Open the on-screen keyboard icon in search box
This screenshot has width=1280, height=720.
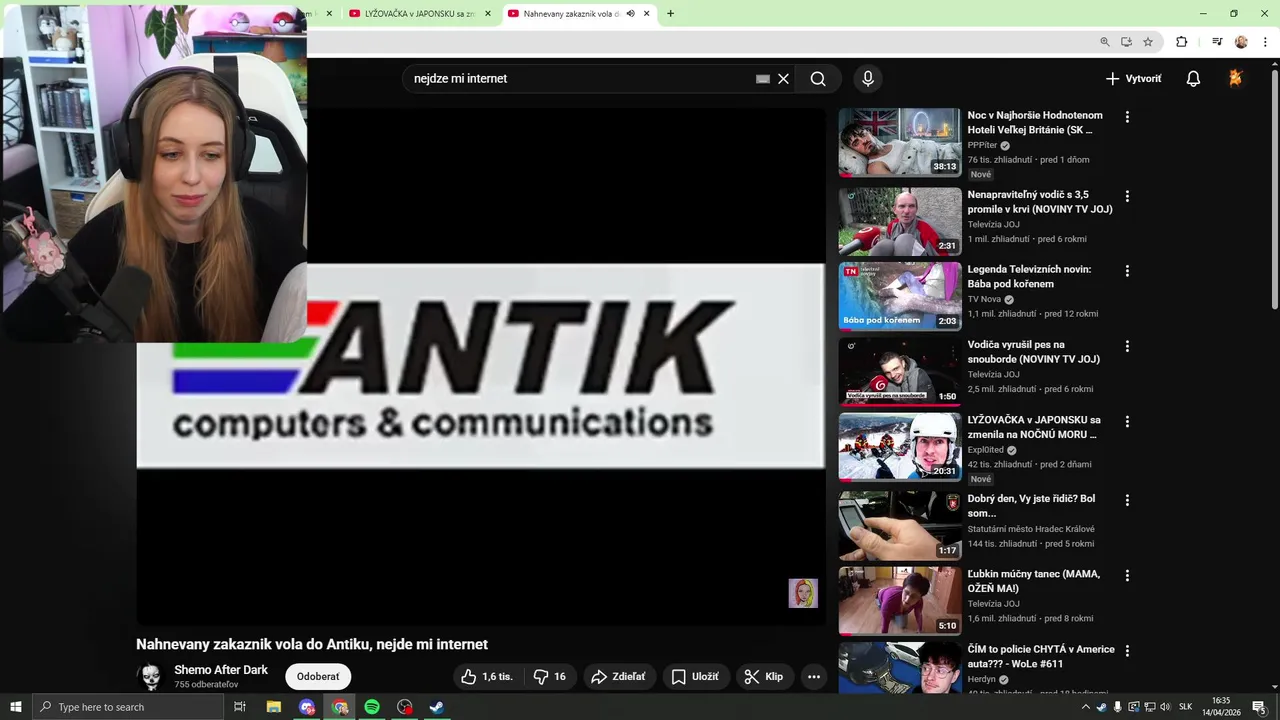pyautogui.click(x=763, y=79)
